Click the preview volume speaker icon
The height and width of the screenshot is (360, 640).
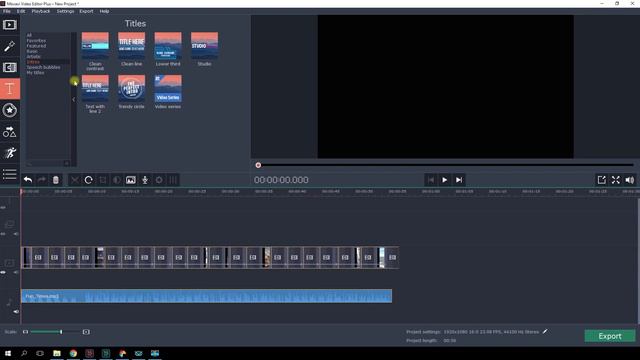pyautogui.click(x=630, y=180)
